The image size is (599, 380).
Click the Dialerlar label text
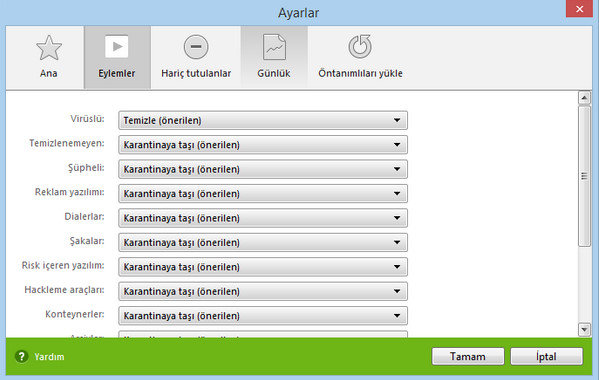(84, 217)
